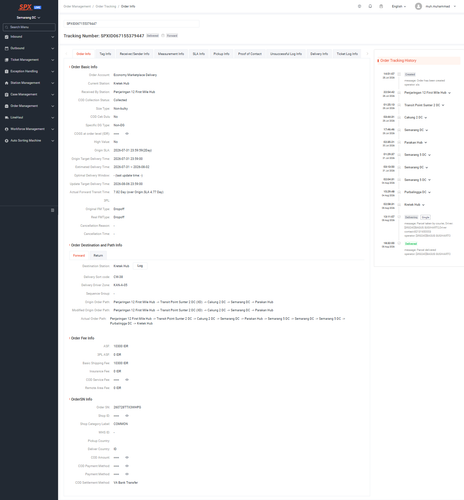Open the LineHaul truck icon in sidebar
The width and height of the screenshot is (464, 500).
coord(7,118)
